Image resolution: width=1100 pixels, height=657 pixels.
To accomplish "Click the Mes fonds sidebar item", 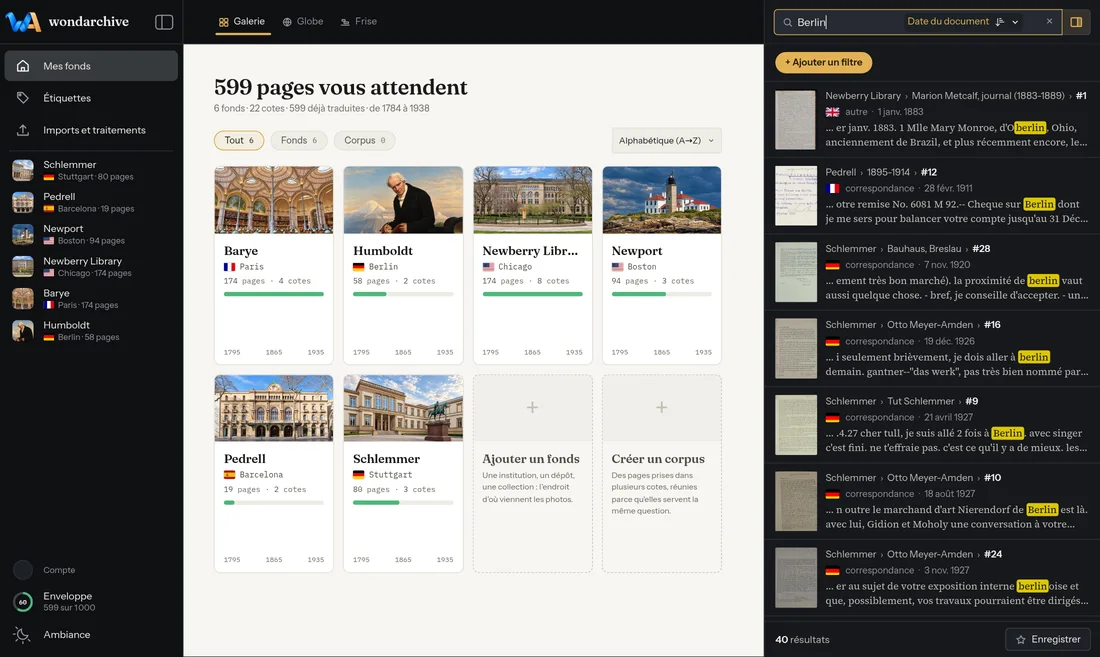I will pyautogui.click(x=91, y=66).
